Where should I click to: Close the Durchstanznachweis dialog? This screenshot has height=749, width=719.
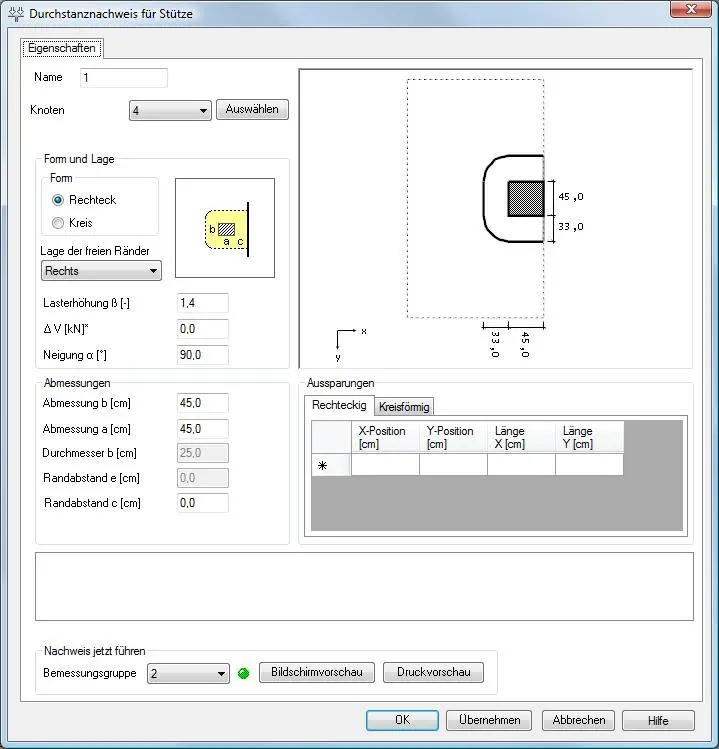click(690, 10)
